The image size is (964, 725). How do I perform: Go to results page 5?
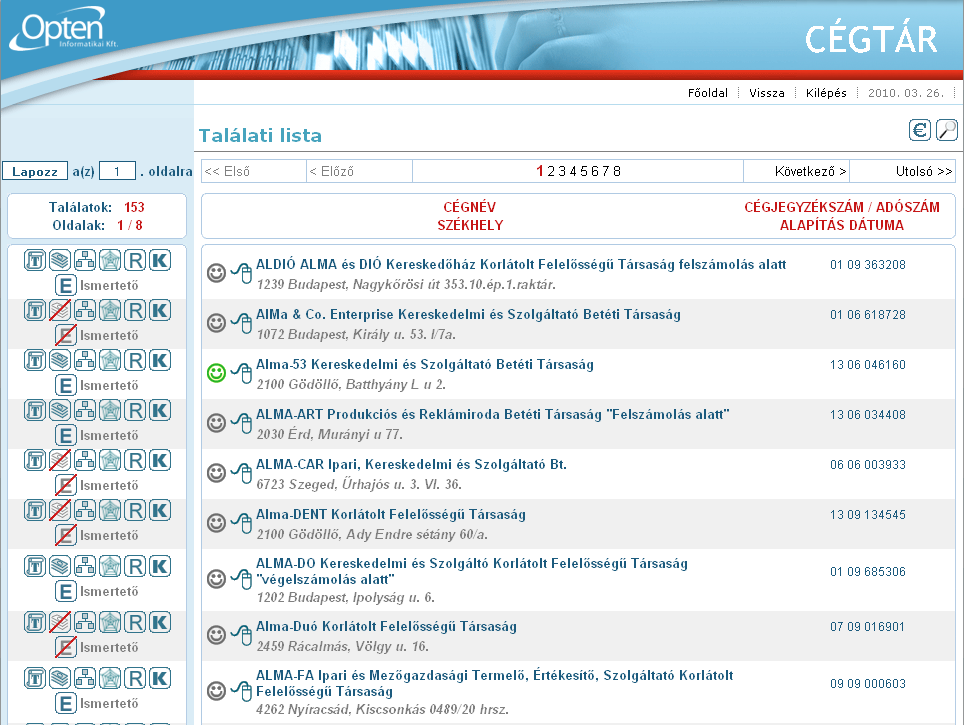point(584,172)
